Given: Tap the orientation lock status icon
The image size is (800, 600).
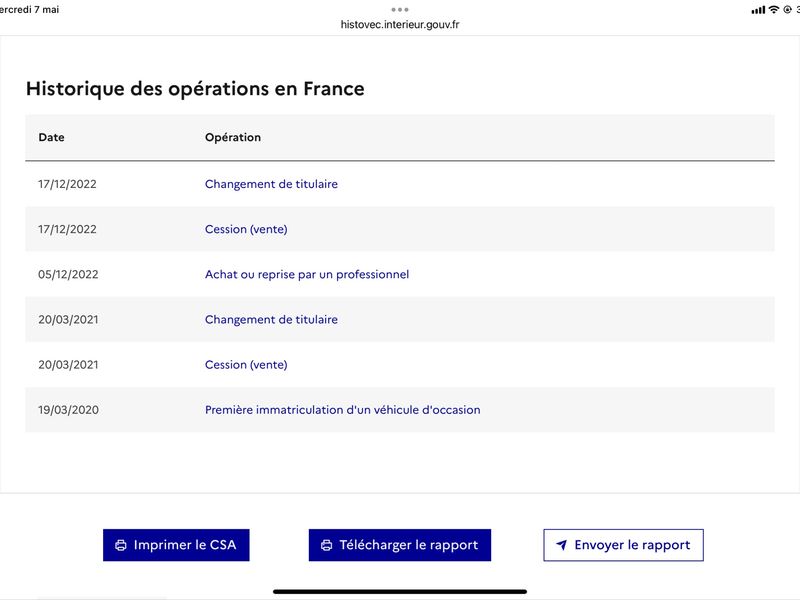Looking at the screenshot, I should pyautogui.click(x=787, y=10).
